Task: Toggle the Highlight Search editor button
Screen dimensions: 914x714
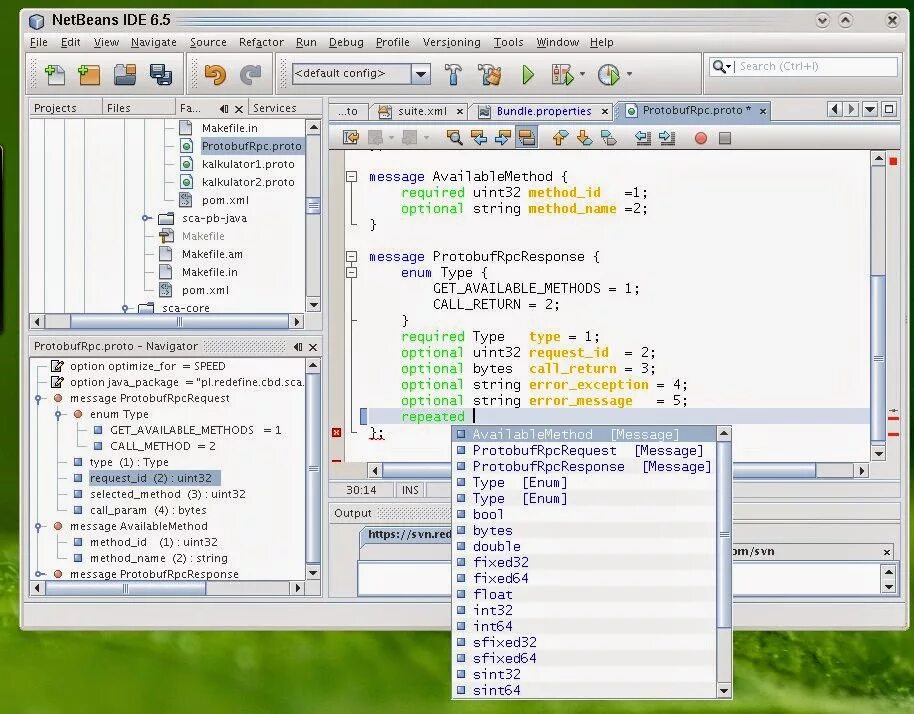Action: [526, 138]
